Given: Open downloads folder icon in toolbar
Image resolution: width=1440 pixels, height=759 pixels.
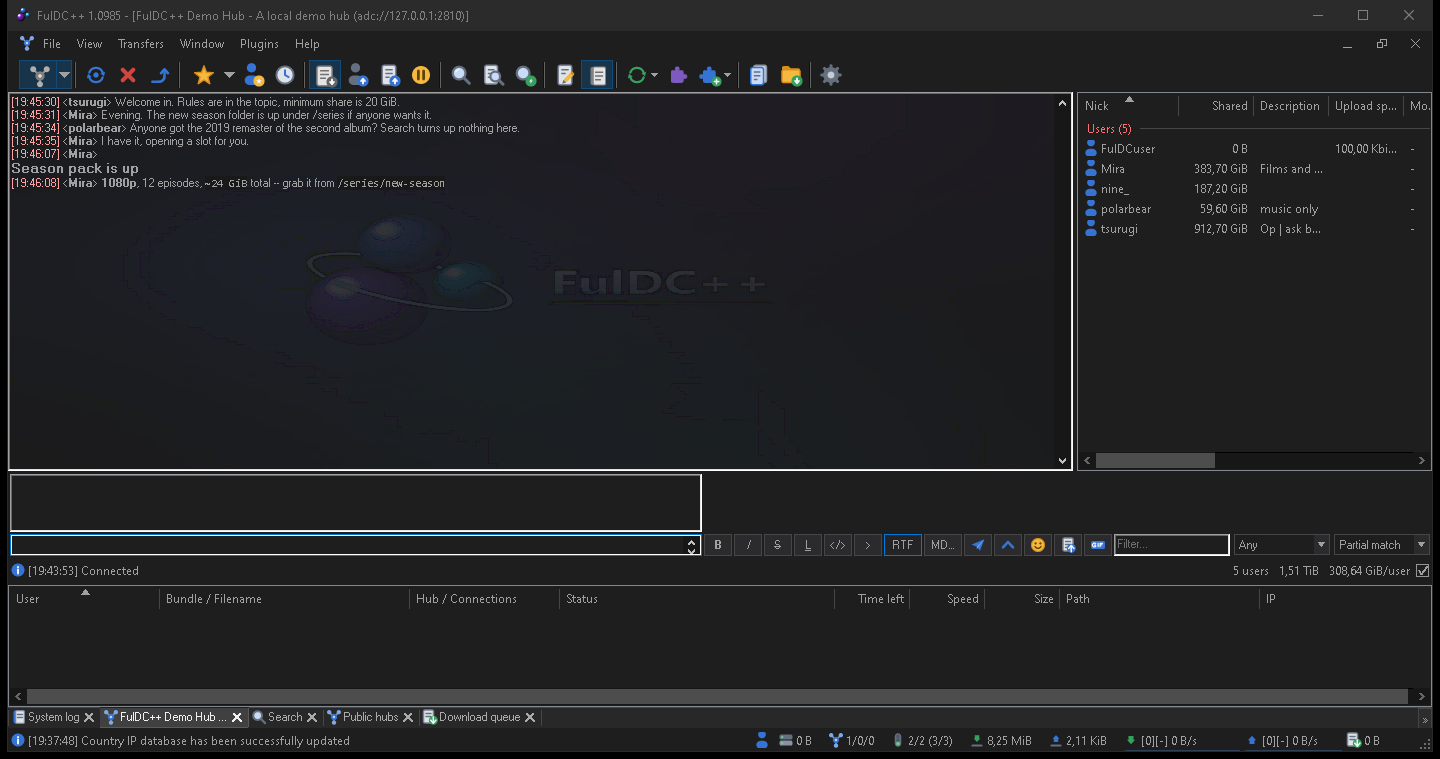Looking at the screenshot, I should pos(791,75).
